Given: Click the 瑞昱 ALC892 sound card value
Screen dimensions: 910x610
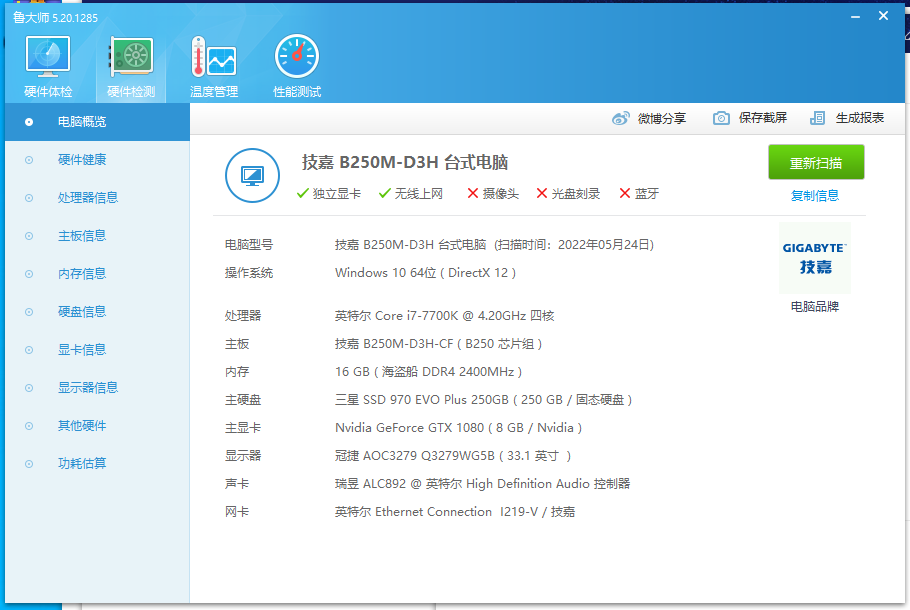Looking at the screenshot, I should tap(482, 483).
